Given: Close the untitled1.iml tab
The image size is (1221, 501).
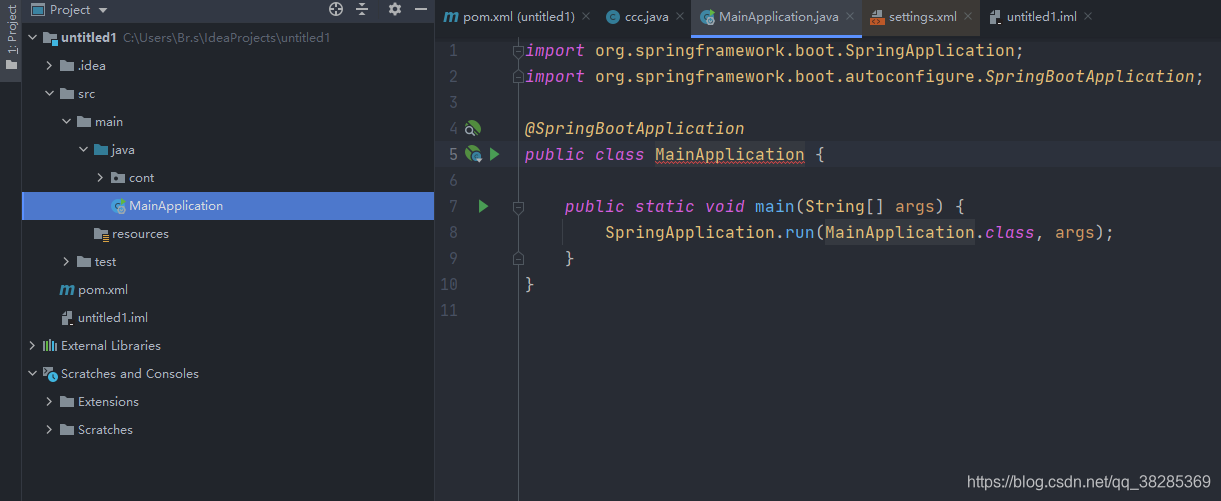Looking at the screenshot, I should [1088, 17].
